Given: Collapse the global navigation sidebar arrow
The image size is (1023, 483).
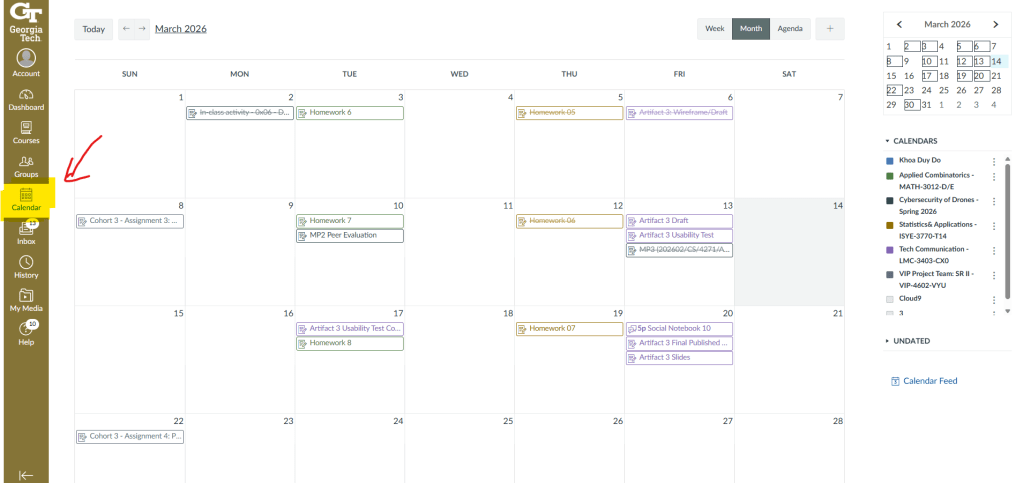Looking at the screenshot, I should pyautogui.click(x=26, y=475).
